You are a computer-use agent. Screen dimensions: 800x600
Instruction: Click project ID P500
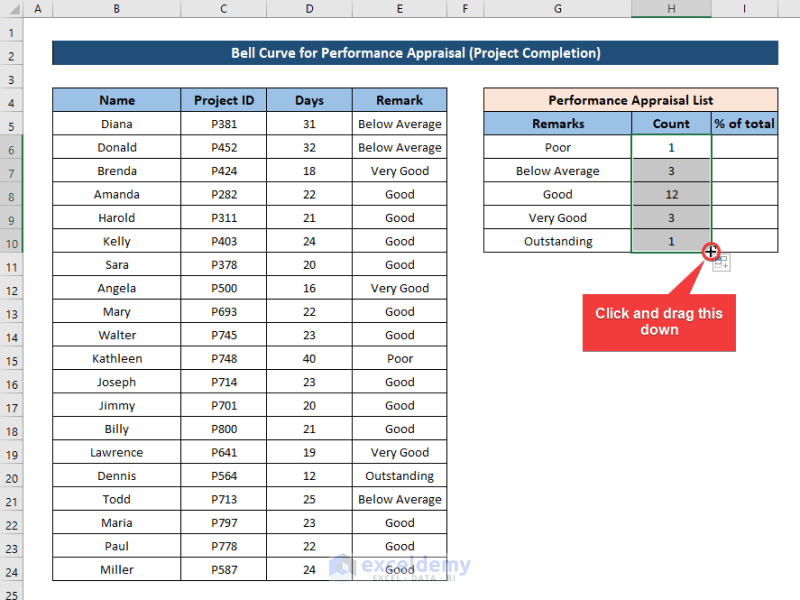(x=223, y=288)
